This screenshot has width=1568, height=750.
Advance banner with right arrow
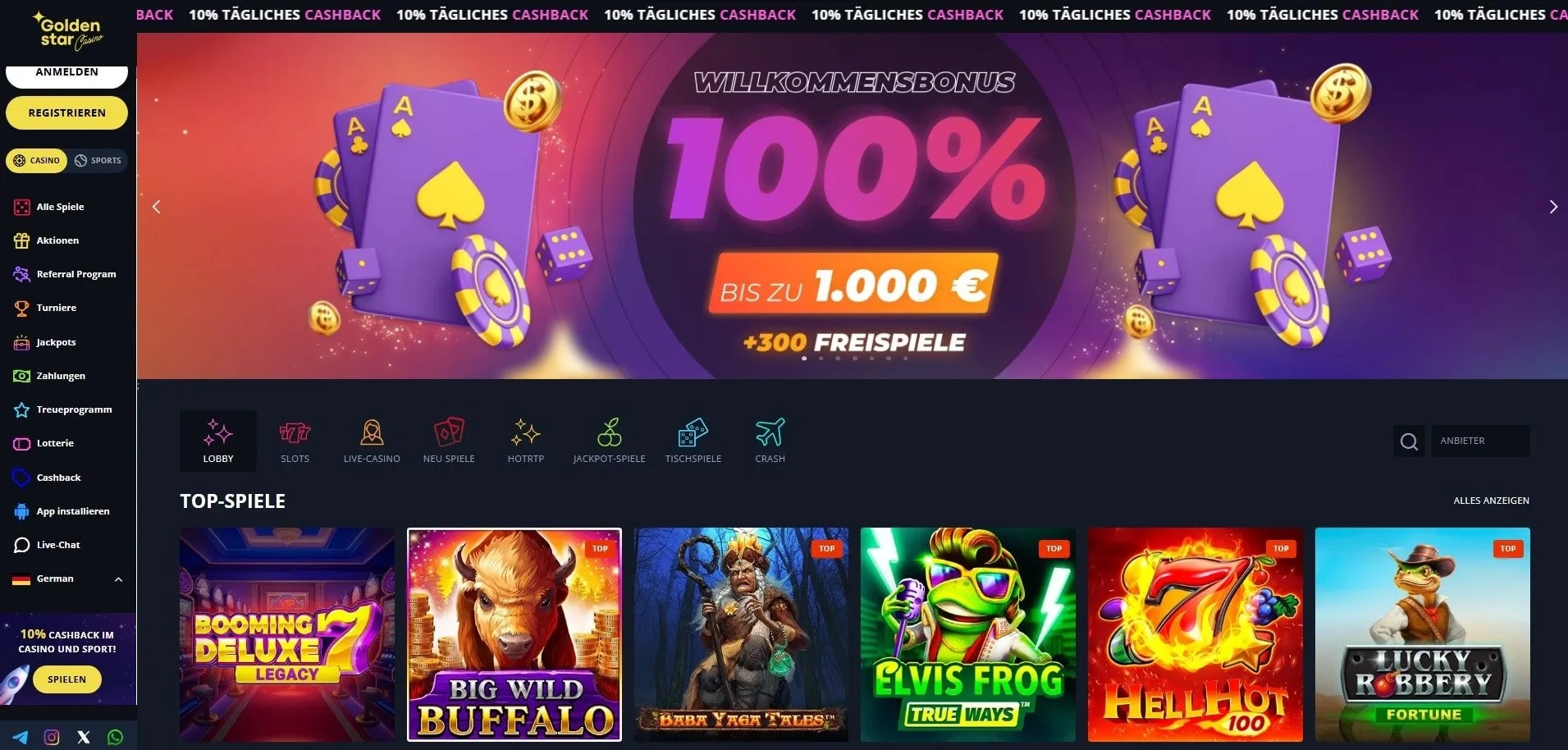point(1552,207)
